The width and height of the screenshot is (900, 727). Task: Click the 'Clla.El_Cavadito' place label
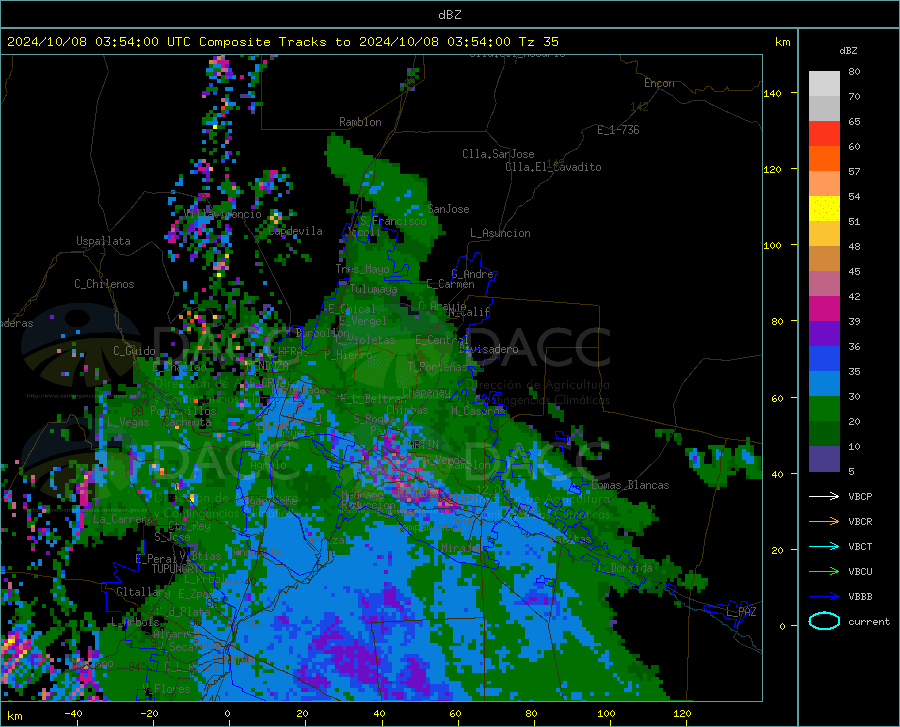click(553, 167)
